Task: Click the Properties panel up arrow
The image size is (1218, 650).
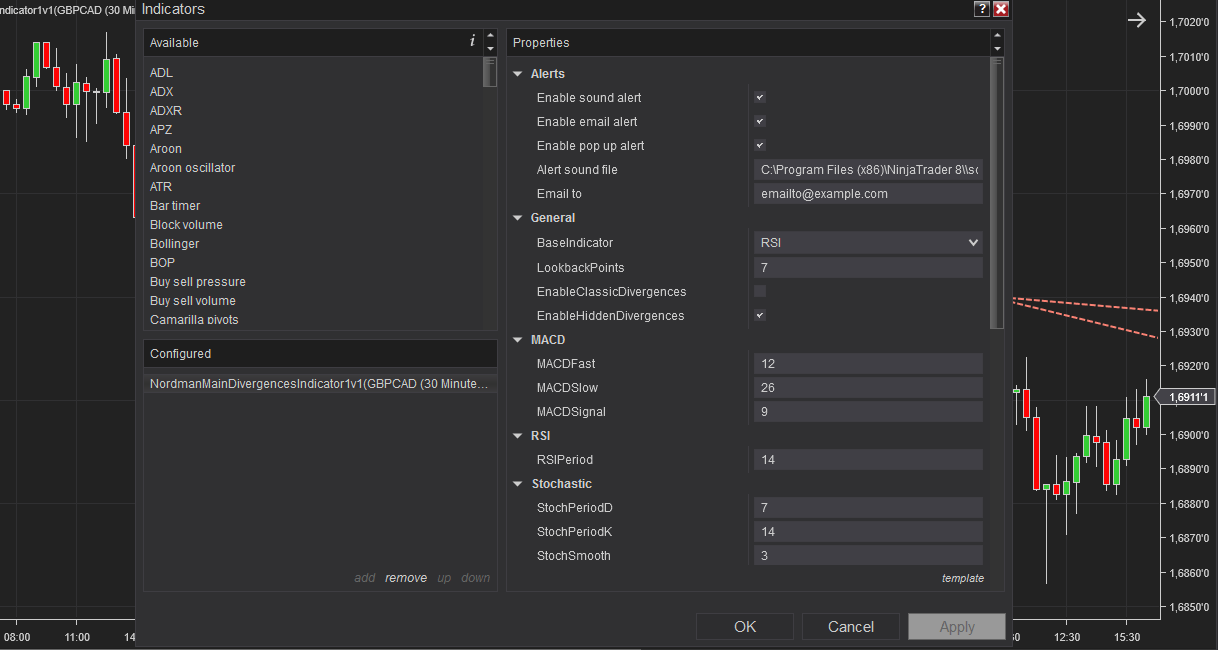Action: tap(996, 36)
